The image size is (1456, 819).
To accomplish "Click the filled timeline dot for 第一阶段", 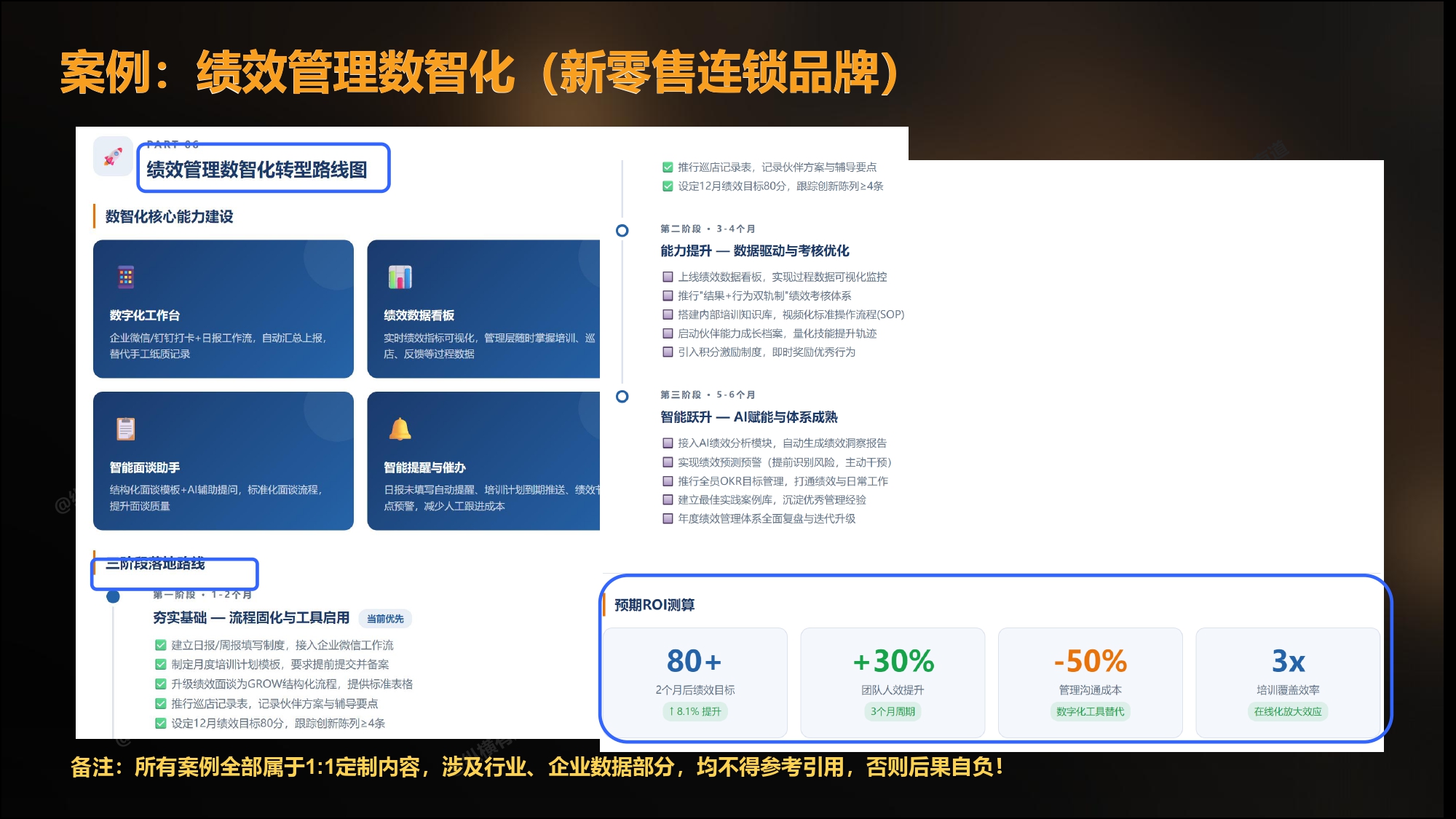I will click(113, 597).
